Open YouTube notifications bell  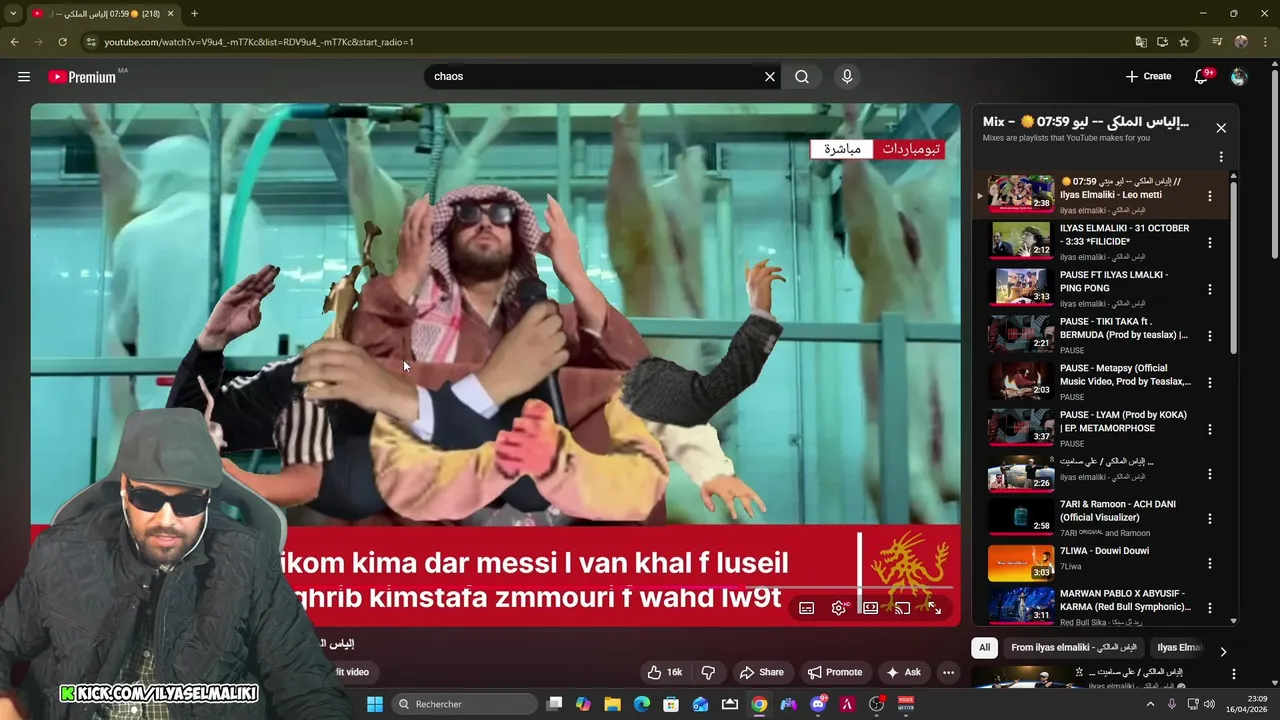click(1202, 76)
